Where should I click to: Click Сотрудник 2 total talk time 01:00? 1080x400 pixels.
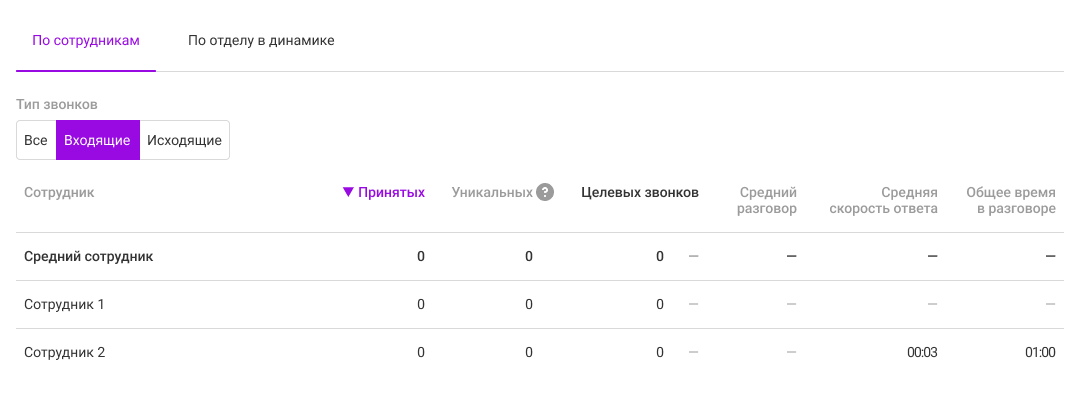pos(1040,352)
